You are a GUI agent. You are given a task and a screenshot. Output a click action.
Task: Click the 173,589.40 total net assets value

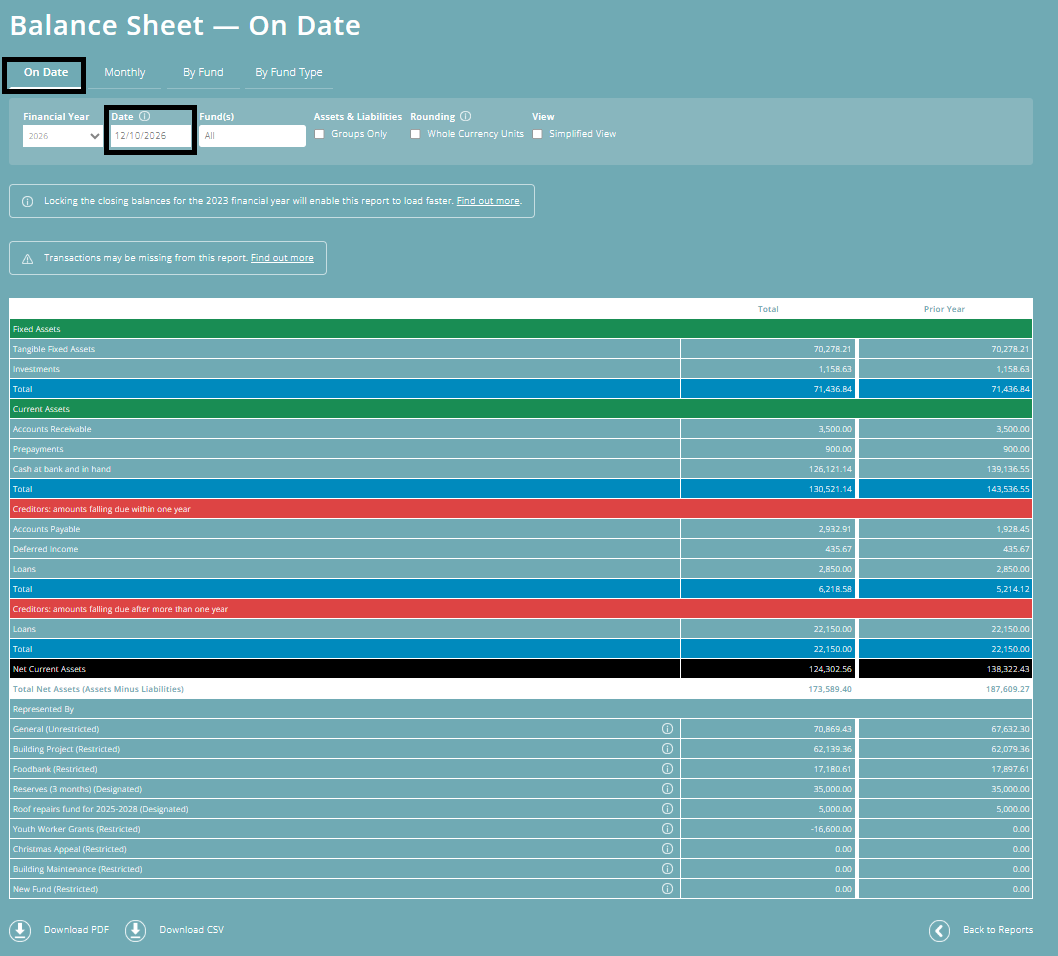click(830, 689)
